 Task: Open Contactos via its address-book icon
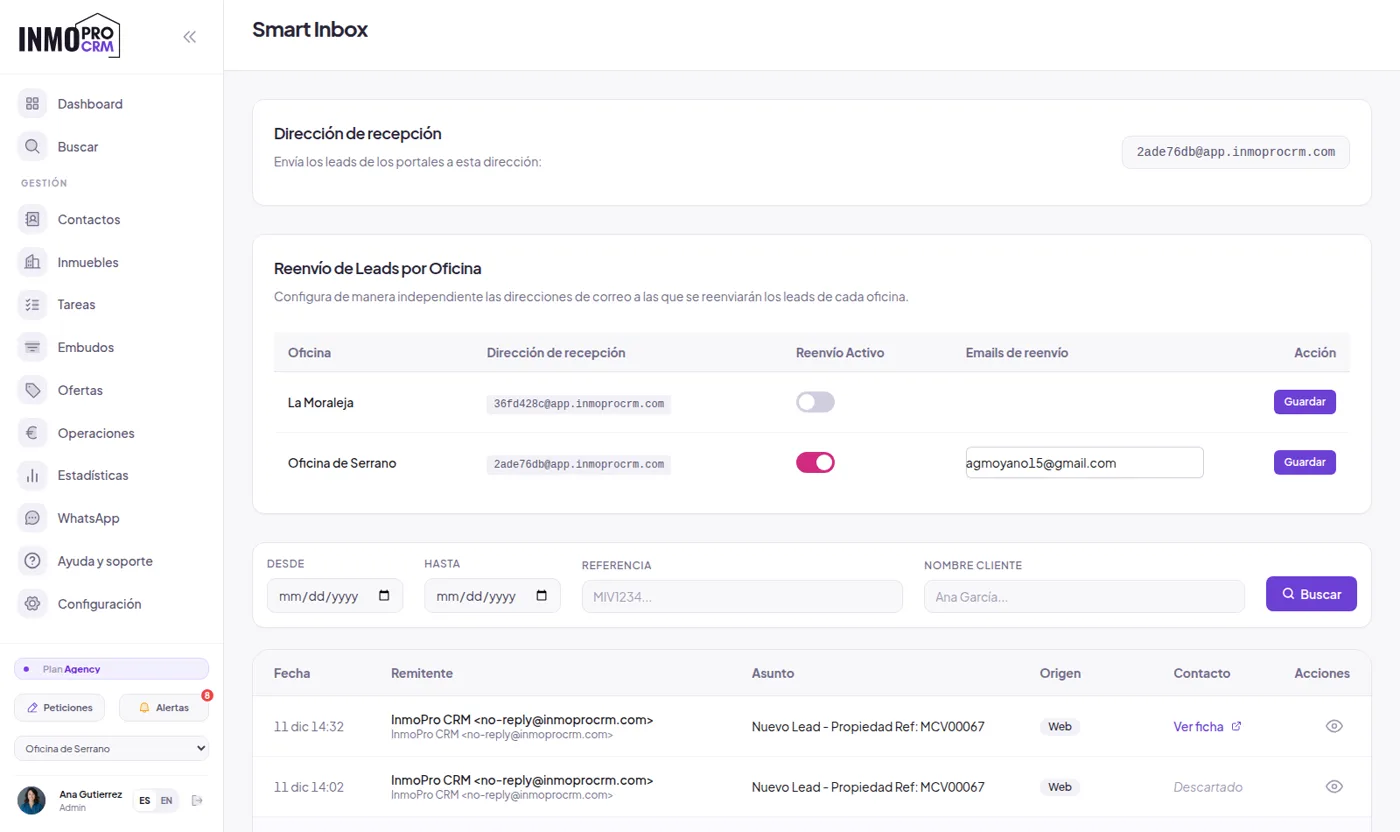tap(33, 220)
